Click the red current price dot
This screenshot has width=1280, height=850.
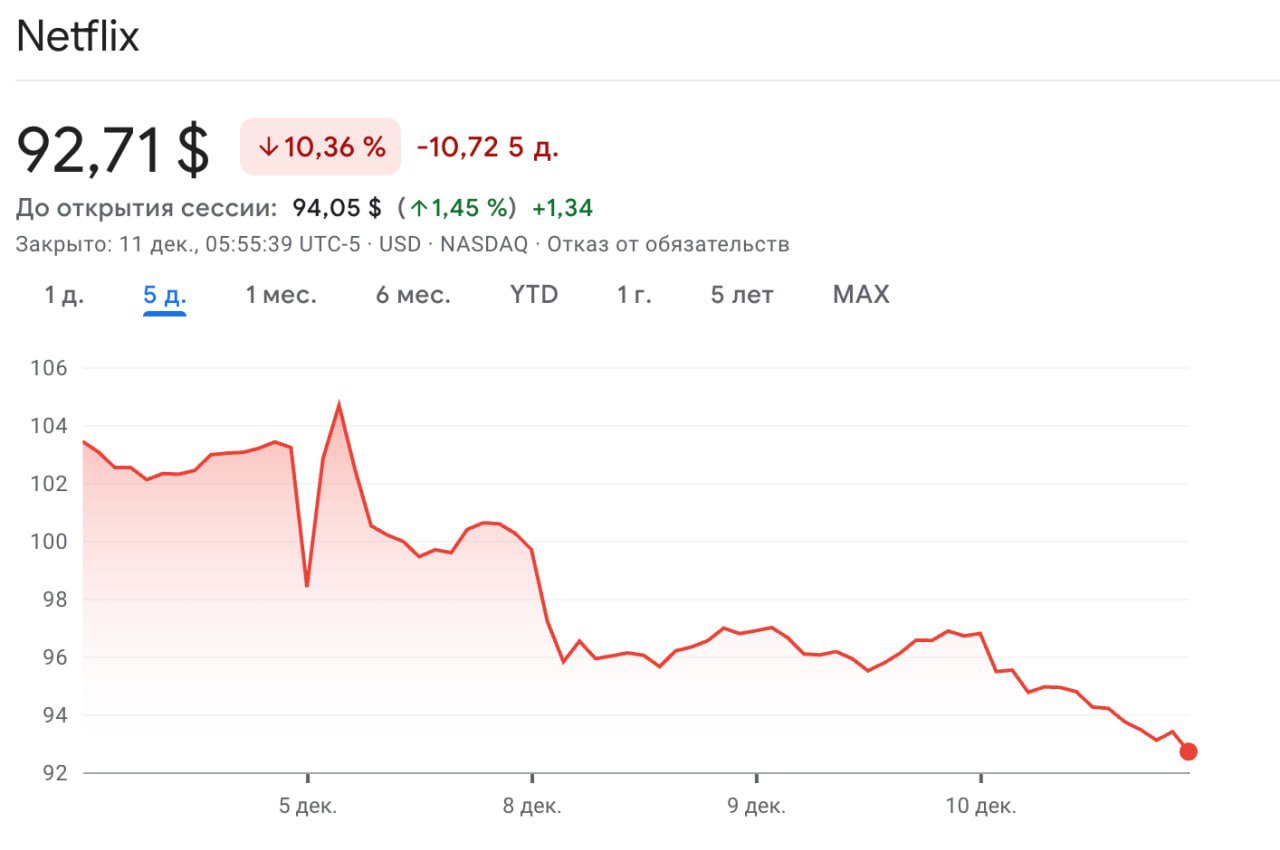pyautogui.click(x=1188, y=752)
